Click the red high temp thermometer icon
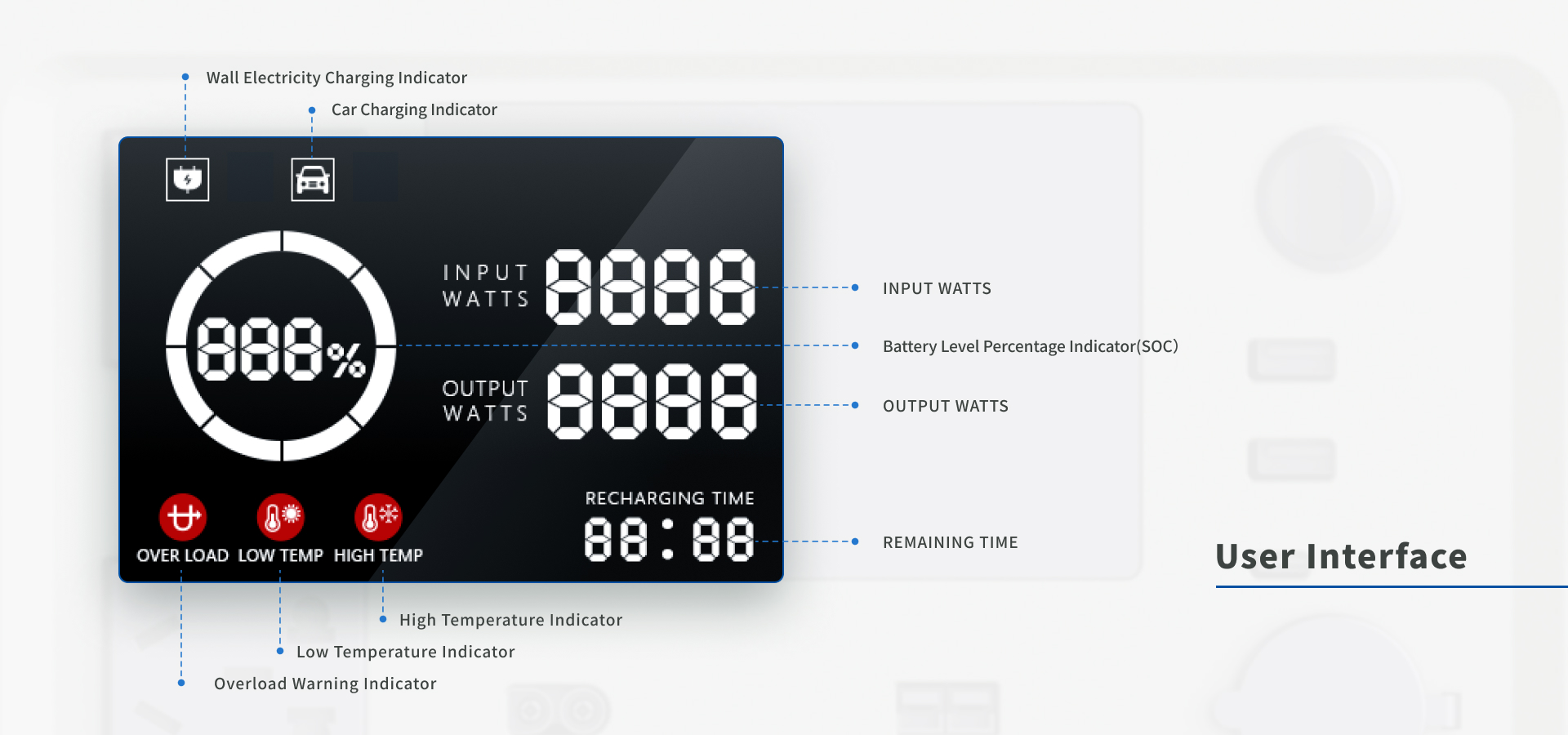Screen dimensions: 1568x735 point(378,517)
